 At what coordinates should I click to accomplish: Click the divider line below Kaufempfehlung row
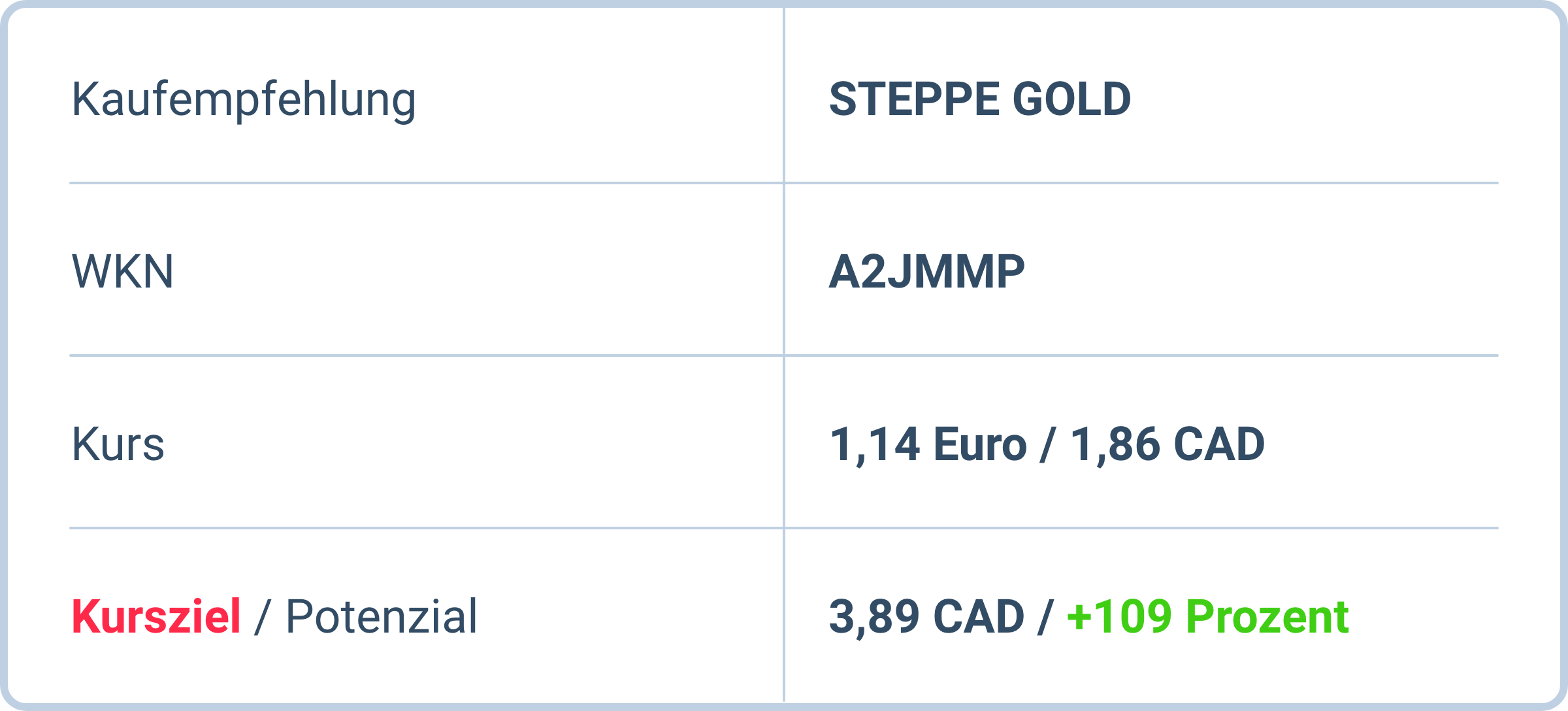click(425, 183)
